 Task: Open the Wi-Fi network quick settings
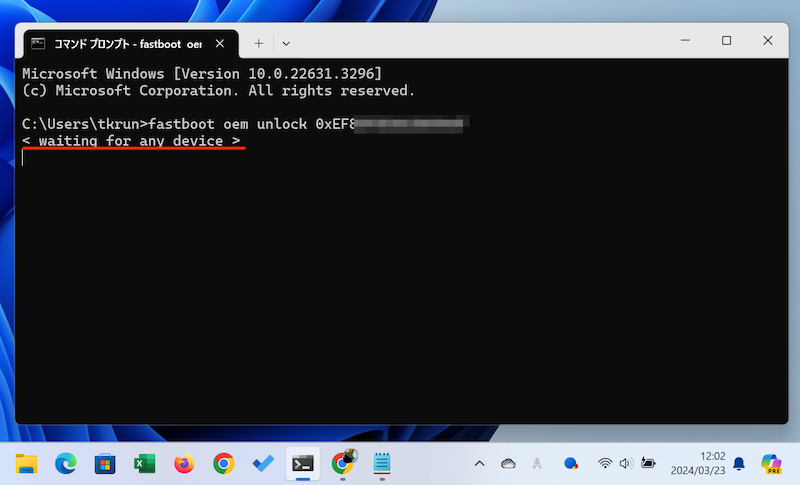pyautogui.click(x=605, y=463)
